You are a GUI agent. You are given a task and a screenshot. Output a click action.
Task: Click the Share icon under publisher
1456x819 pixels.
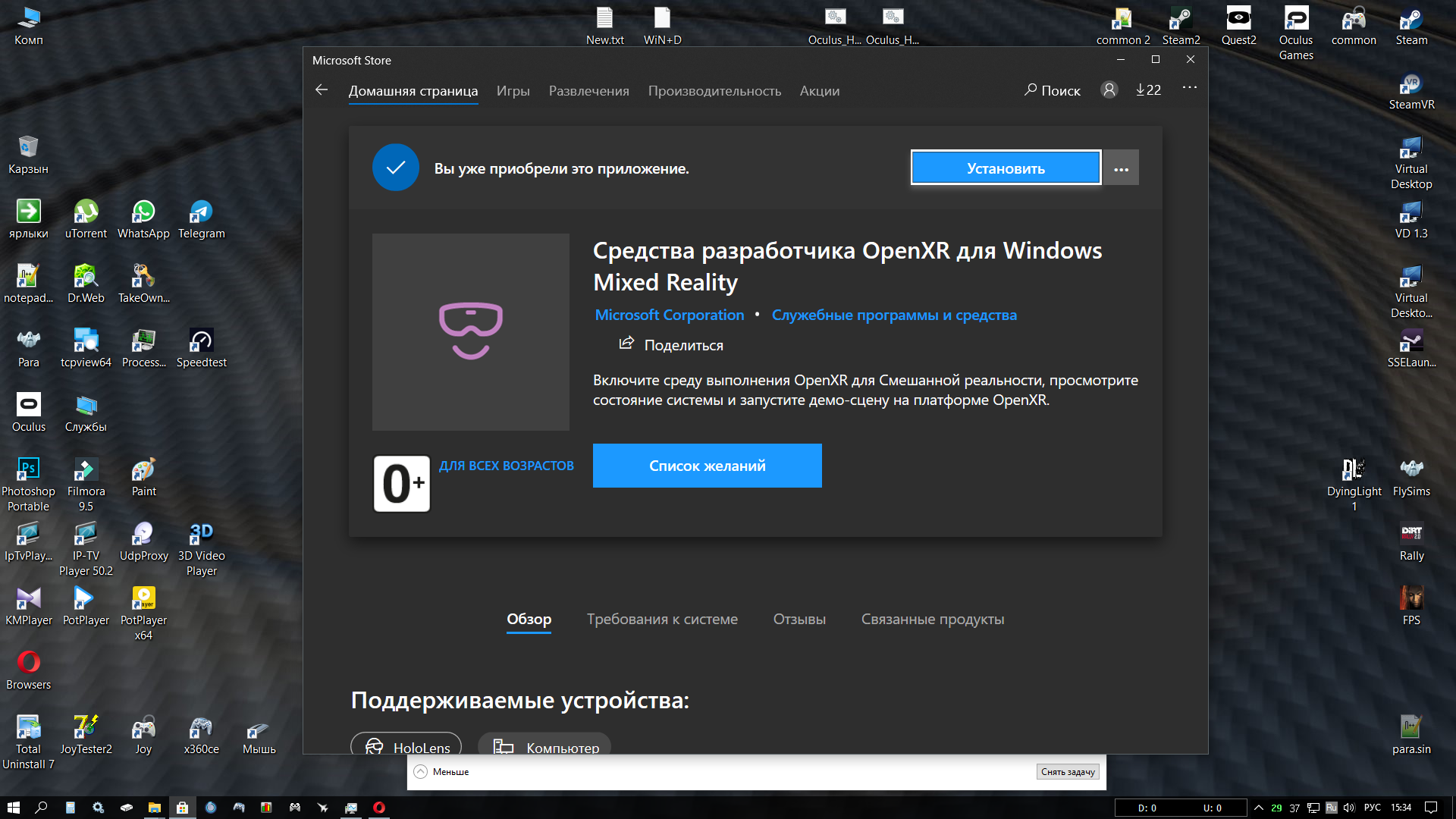[626, 344]
